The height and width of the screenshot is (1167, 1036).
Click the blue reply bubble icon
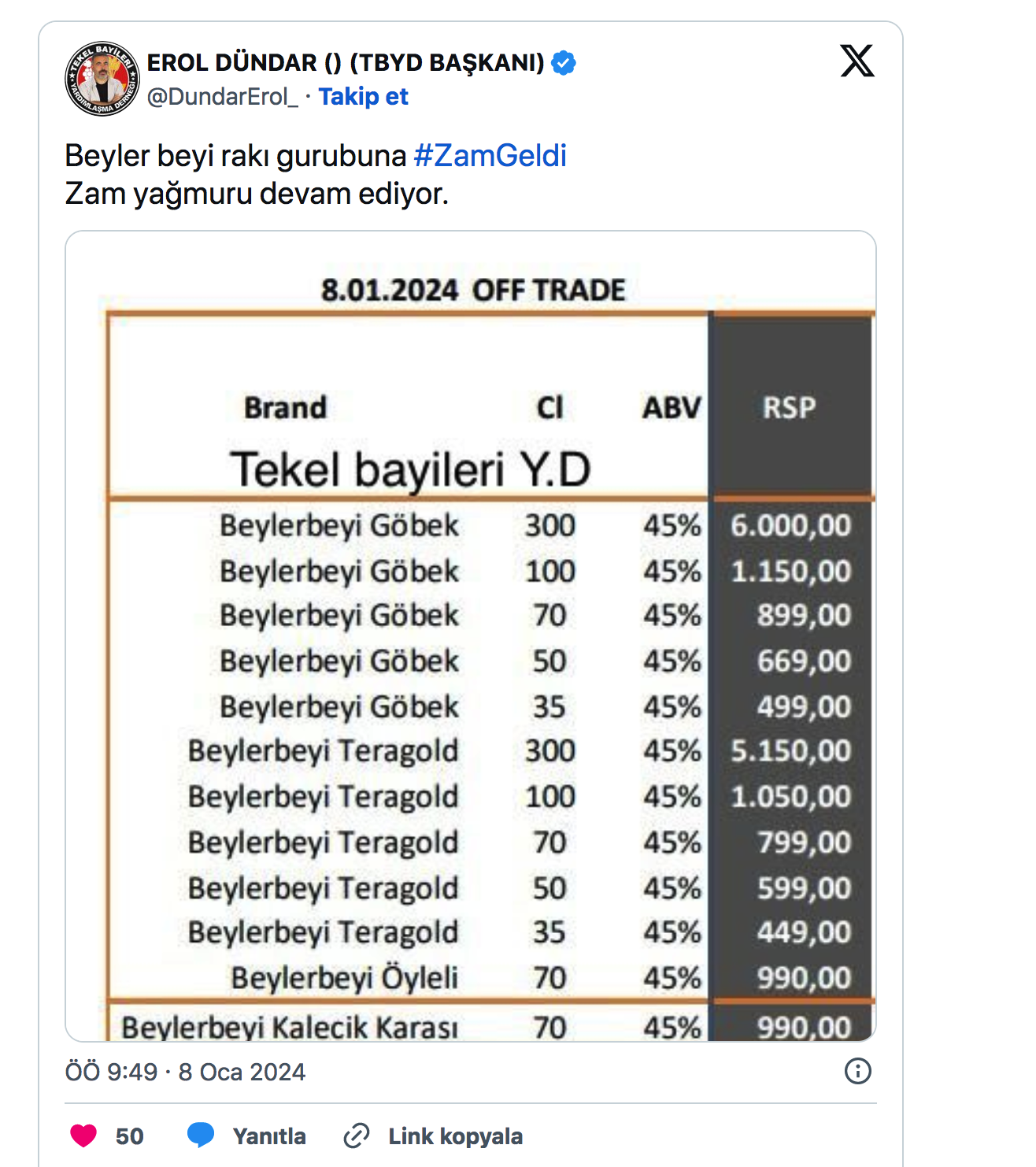(201, 1136)
